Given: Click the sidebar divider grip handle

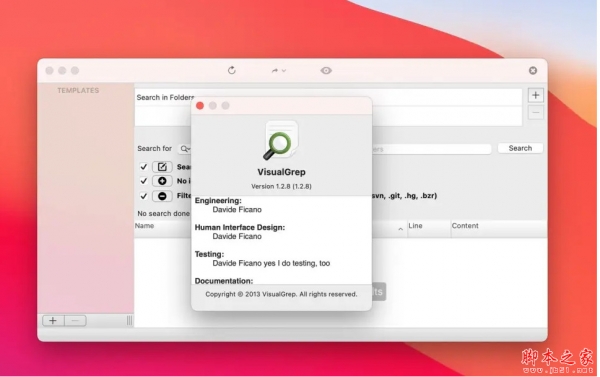Looking at the screenshot, I should (x=129, y=320).
